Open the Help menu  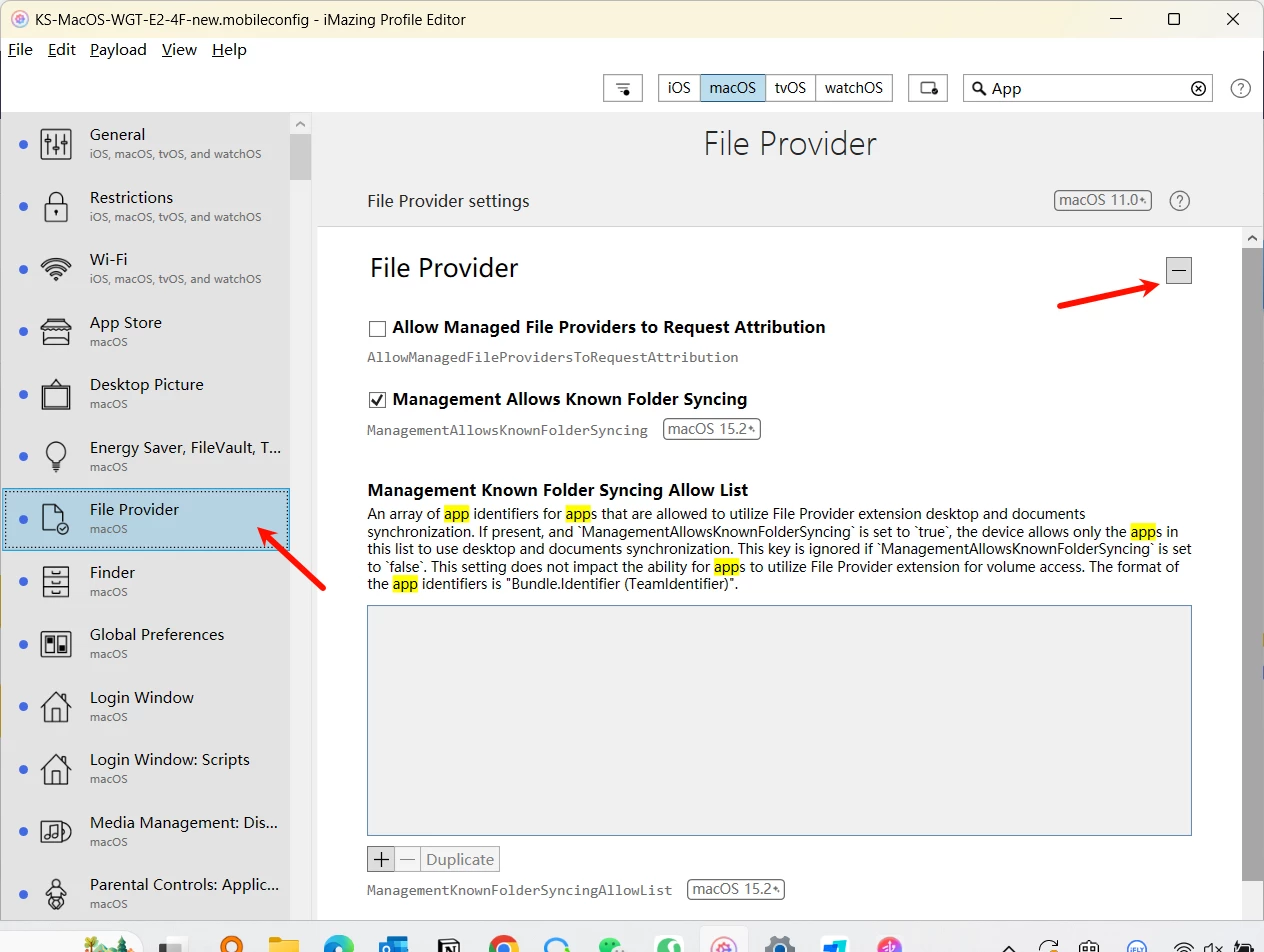[x=229, y=50]
